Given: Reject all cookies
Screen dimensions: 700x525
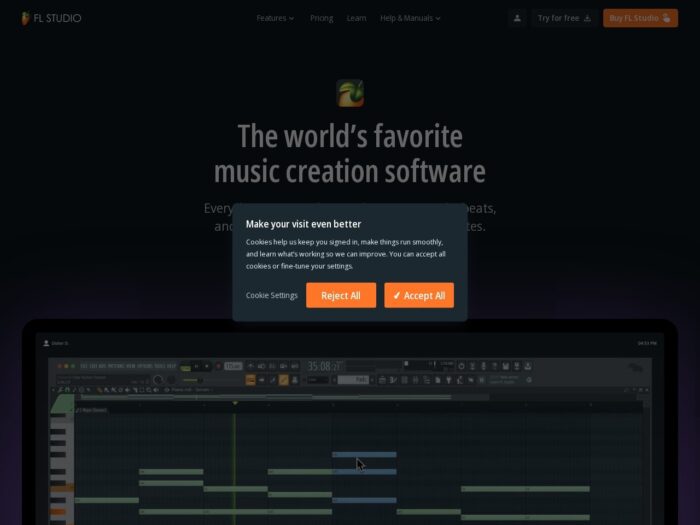Looking at the screenshot, I should [x=341, y=295].
